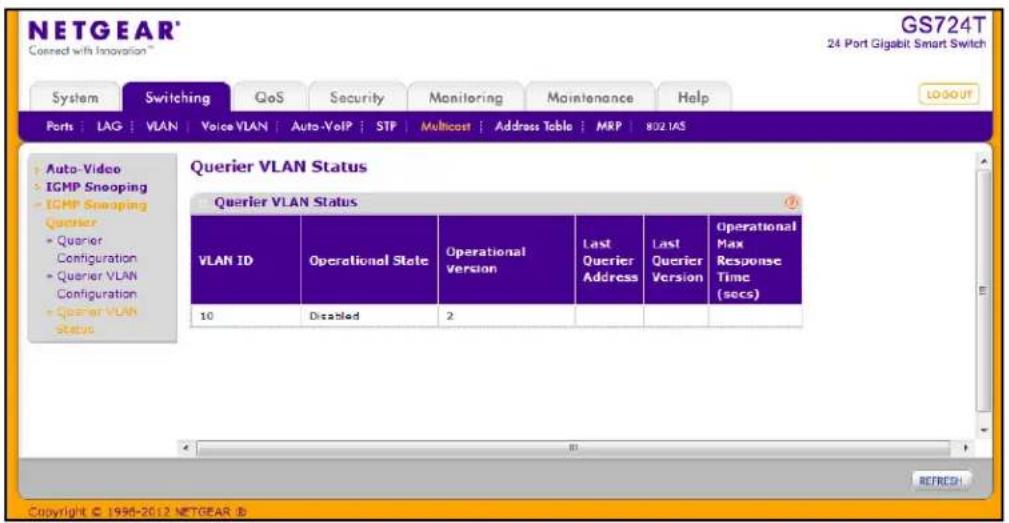
Task: Click the horizontal scrollbar thumb
Action: (x=573, y=447)
